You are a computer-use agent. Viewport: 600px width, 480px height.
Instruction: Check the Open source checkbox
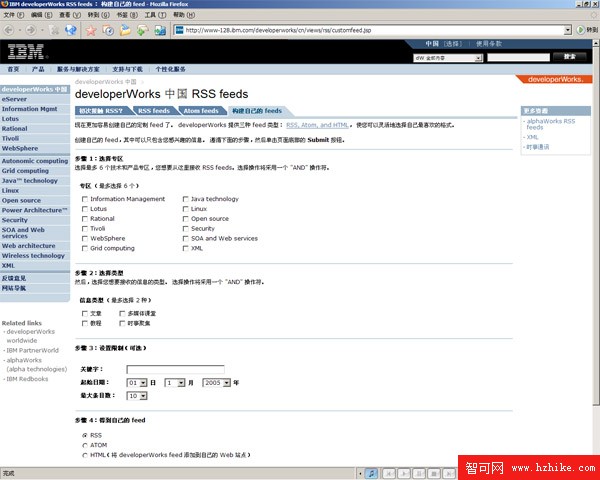point(185,219)
